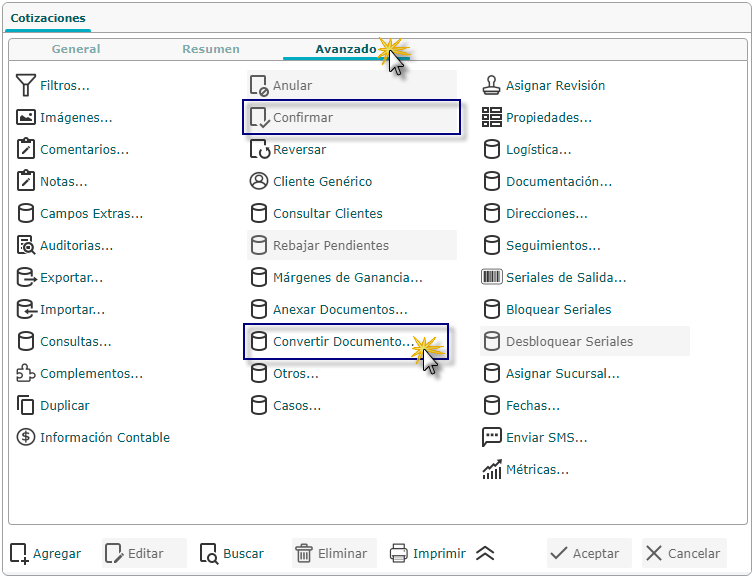Image resolution: width=755 pixels, height=577 pixels.
Task: Click the Exportar database arrow icon
Action: 26,277
